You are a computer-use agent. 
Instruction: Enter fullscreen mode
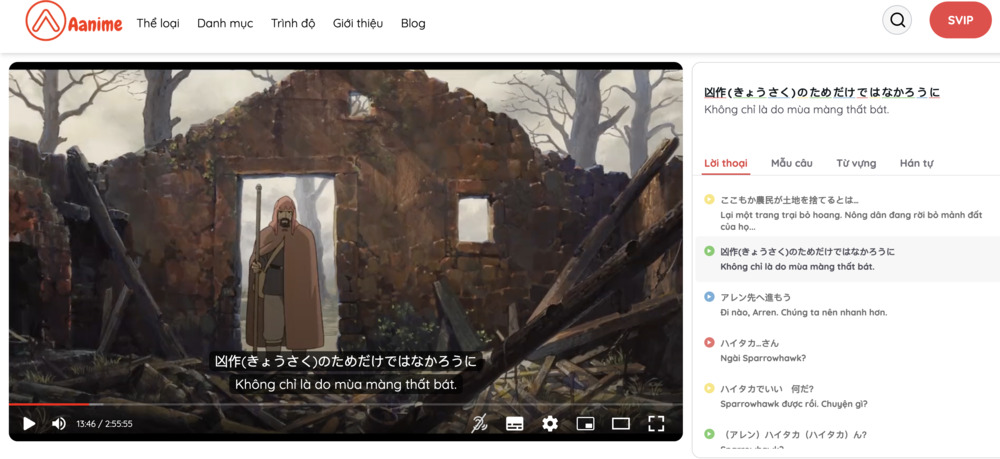click(x=656, y=423)
